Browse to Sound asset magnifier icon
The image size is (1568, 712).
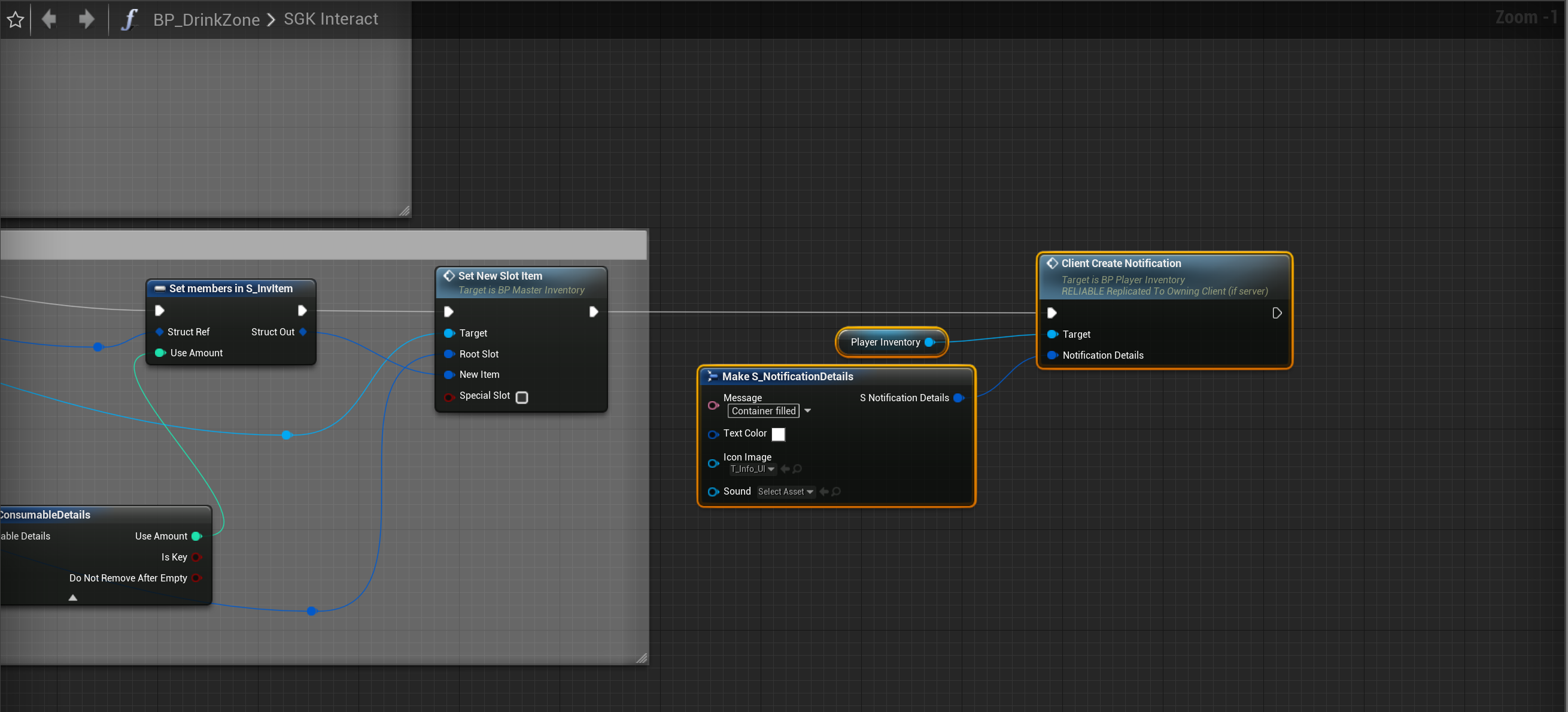tap(836, 492)
